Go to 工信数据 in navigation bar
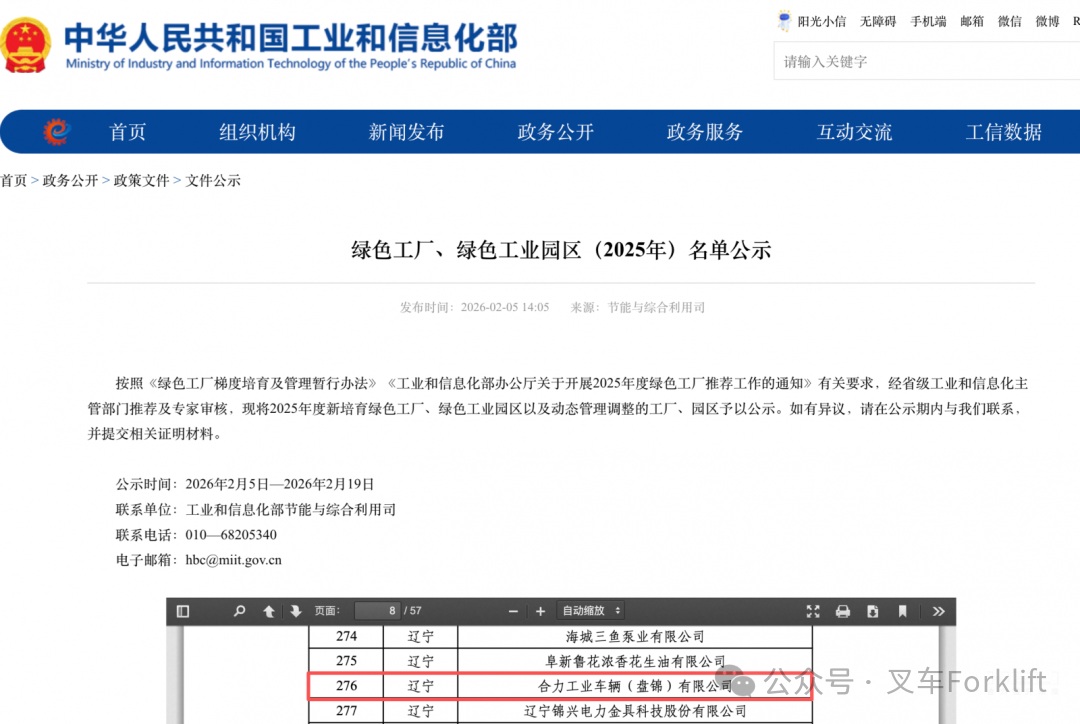This screenshot has width=1080, height=724. pyautogui.click(x=1003, y=132)
